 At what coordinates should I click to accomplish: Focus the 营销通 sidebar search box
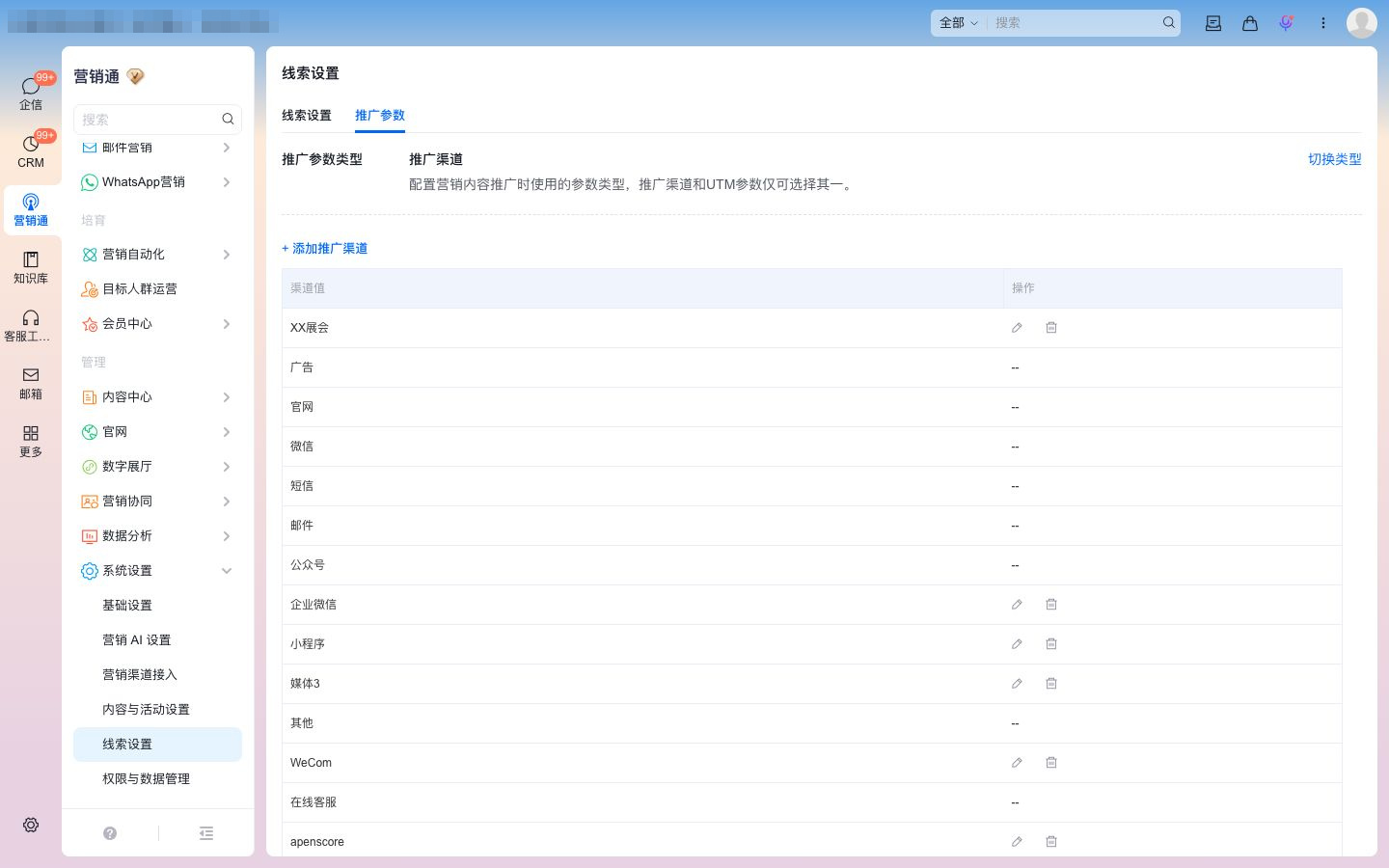click(157, 120)
